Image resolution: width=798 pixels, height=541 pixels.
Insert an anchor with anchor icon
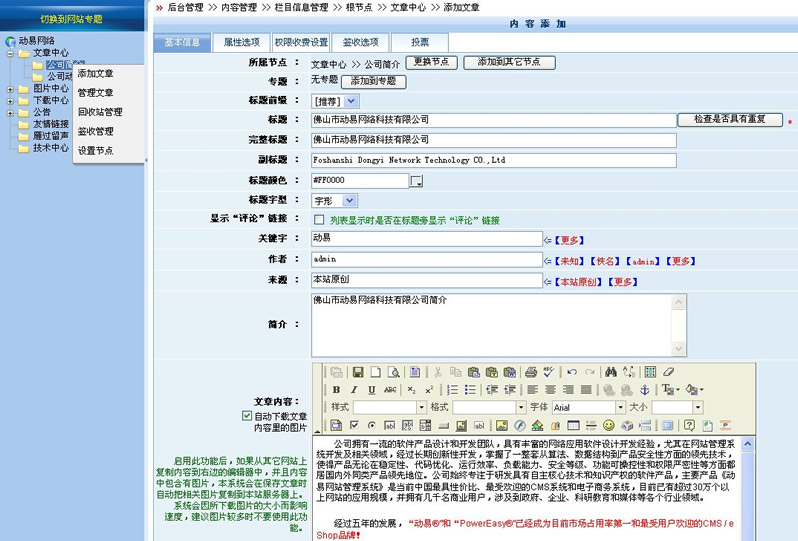[644, 390]
